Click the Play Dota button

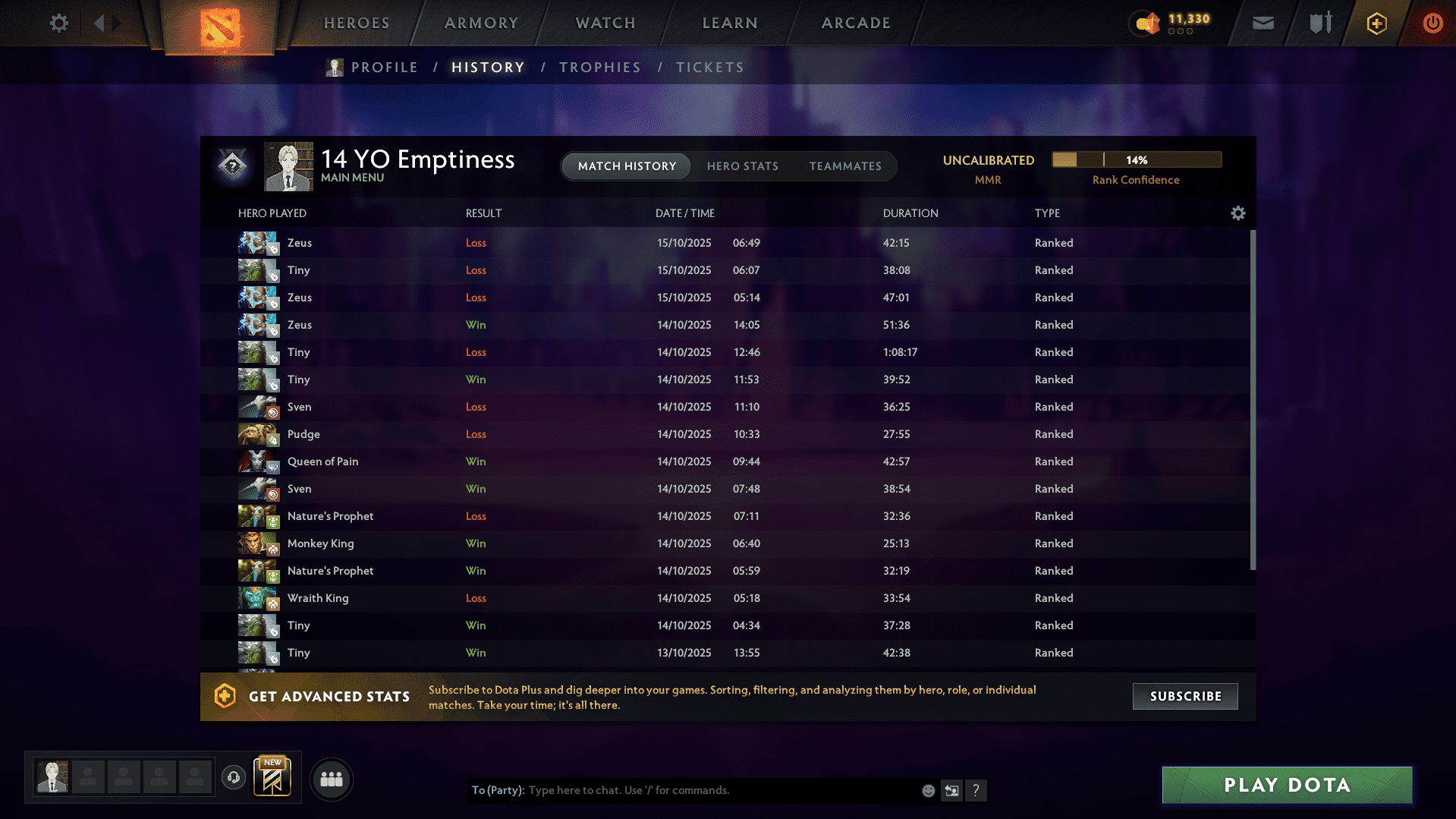click(1287, 785)
